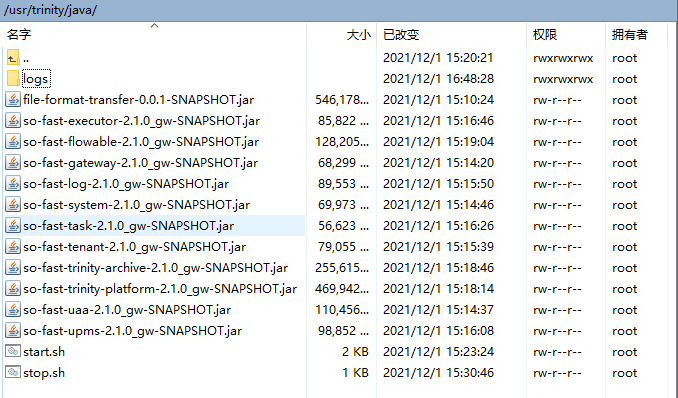Select so-fast-tenant-2.1.0_gw-SNAPSHOT.jar
This screenshot has width=678, height=398.
[134, 247]
